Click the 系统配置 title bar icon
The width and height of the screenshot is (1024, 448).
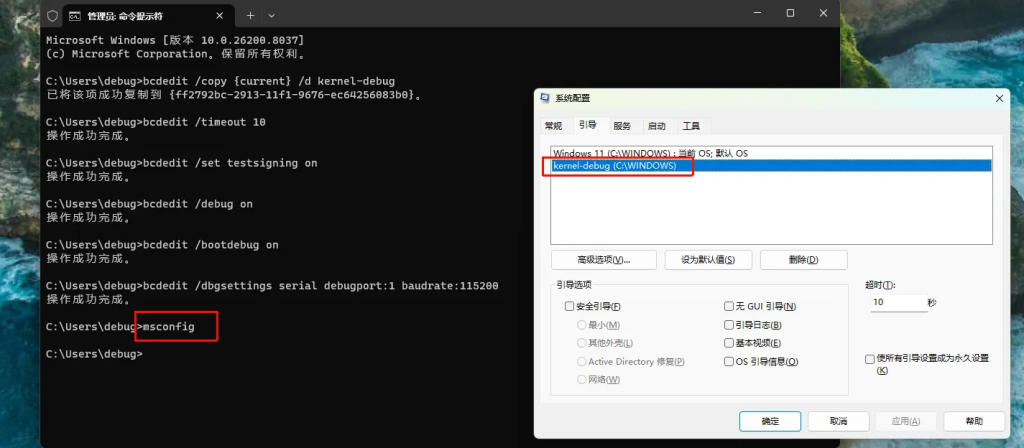[x=545, y=98]
